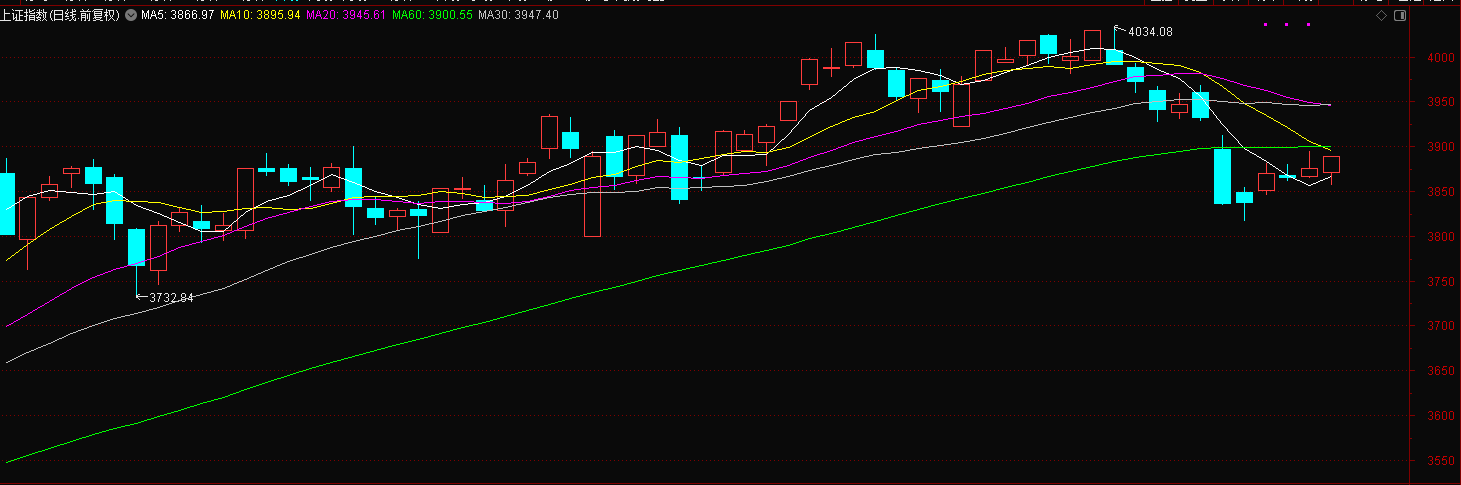Click the 3650 price axis label
Viewport: 1461px width, 485px height.
pyautogui.click(x=1441, y=371)
